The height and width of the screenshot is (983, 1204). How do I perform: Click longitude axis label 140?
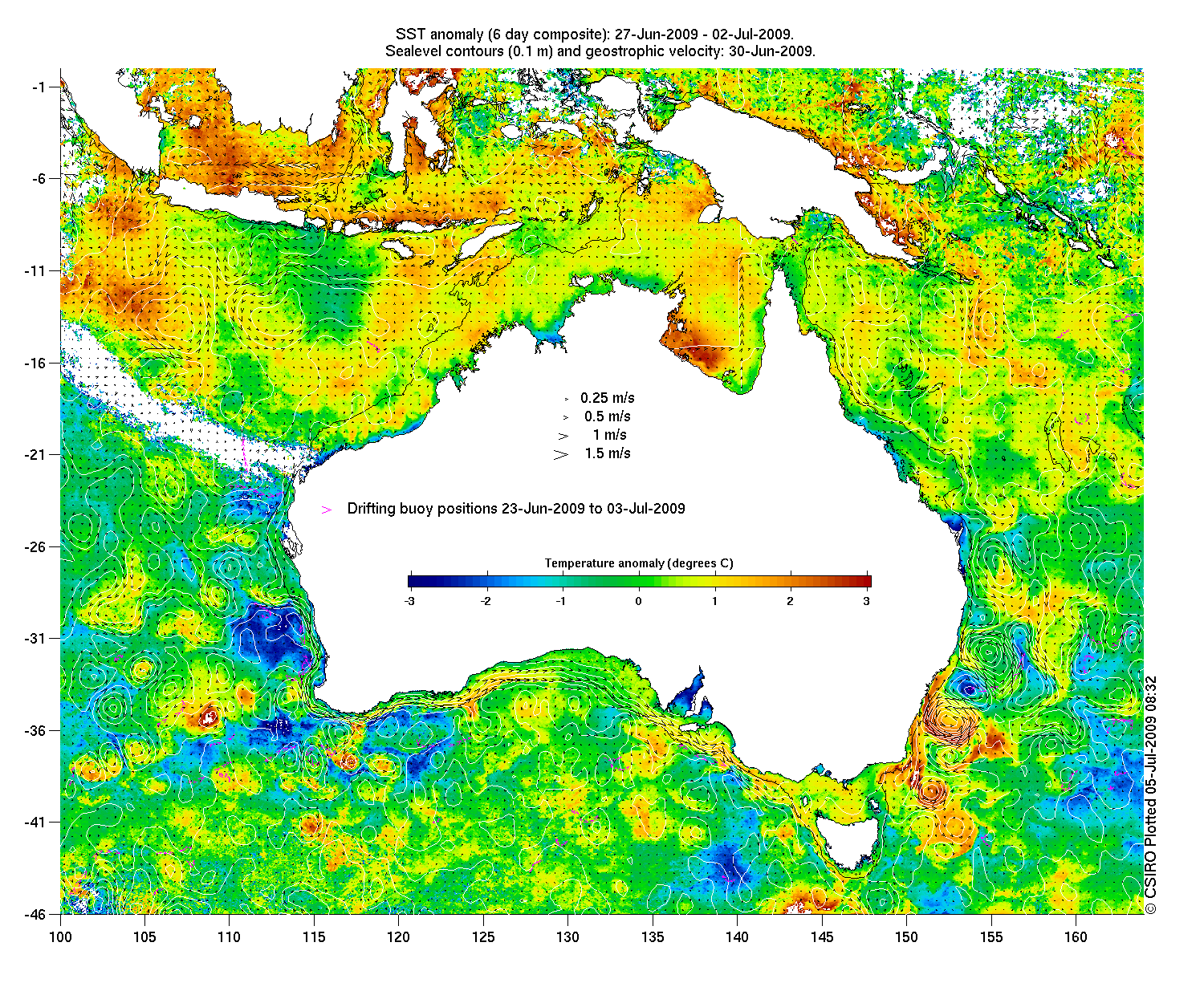coord(737,937)
